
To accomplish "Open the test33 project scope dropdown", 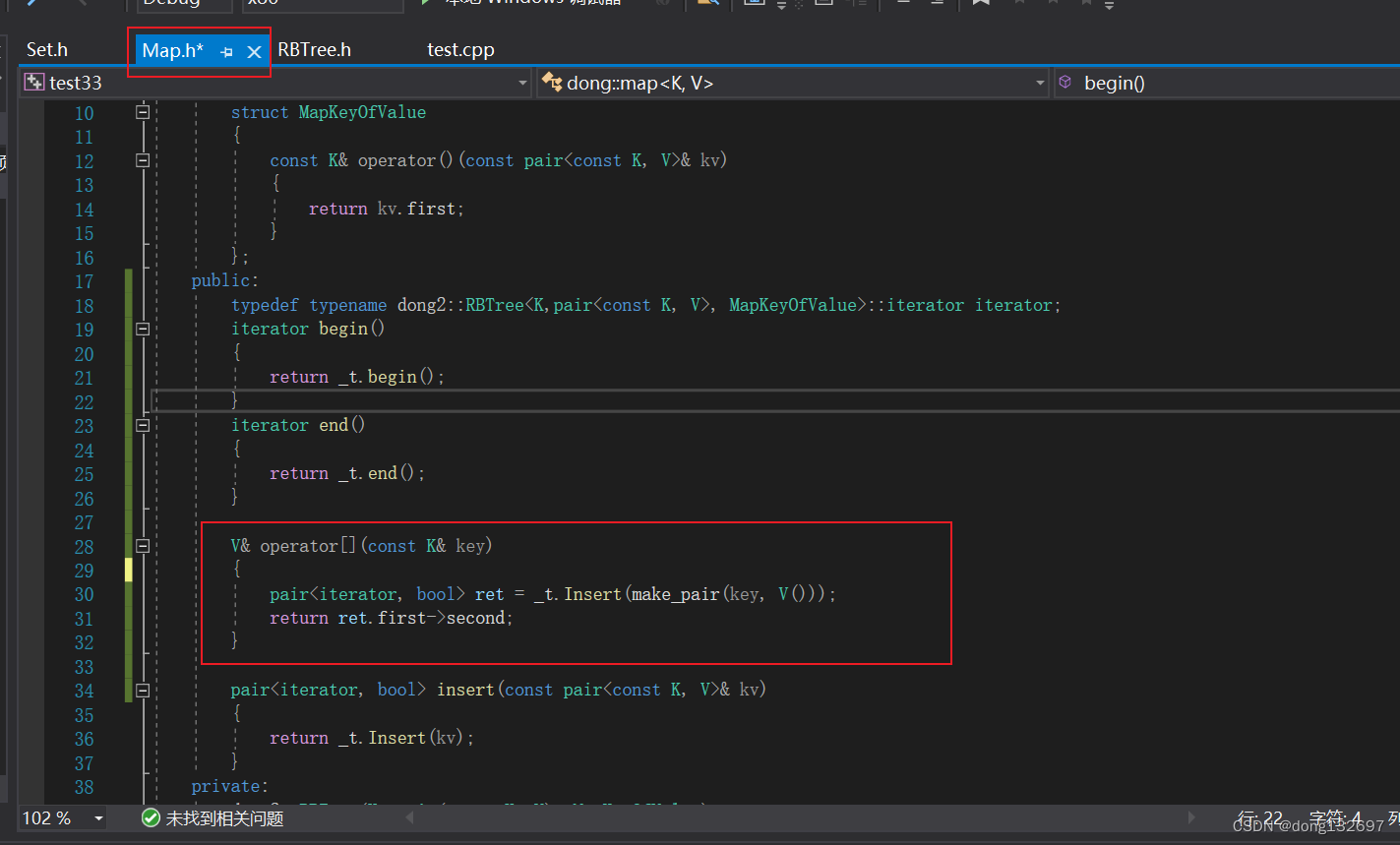I will pos(522,84).
